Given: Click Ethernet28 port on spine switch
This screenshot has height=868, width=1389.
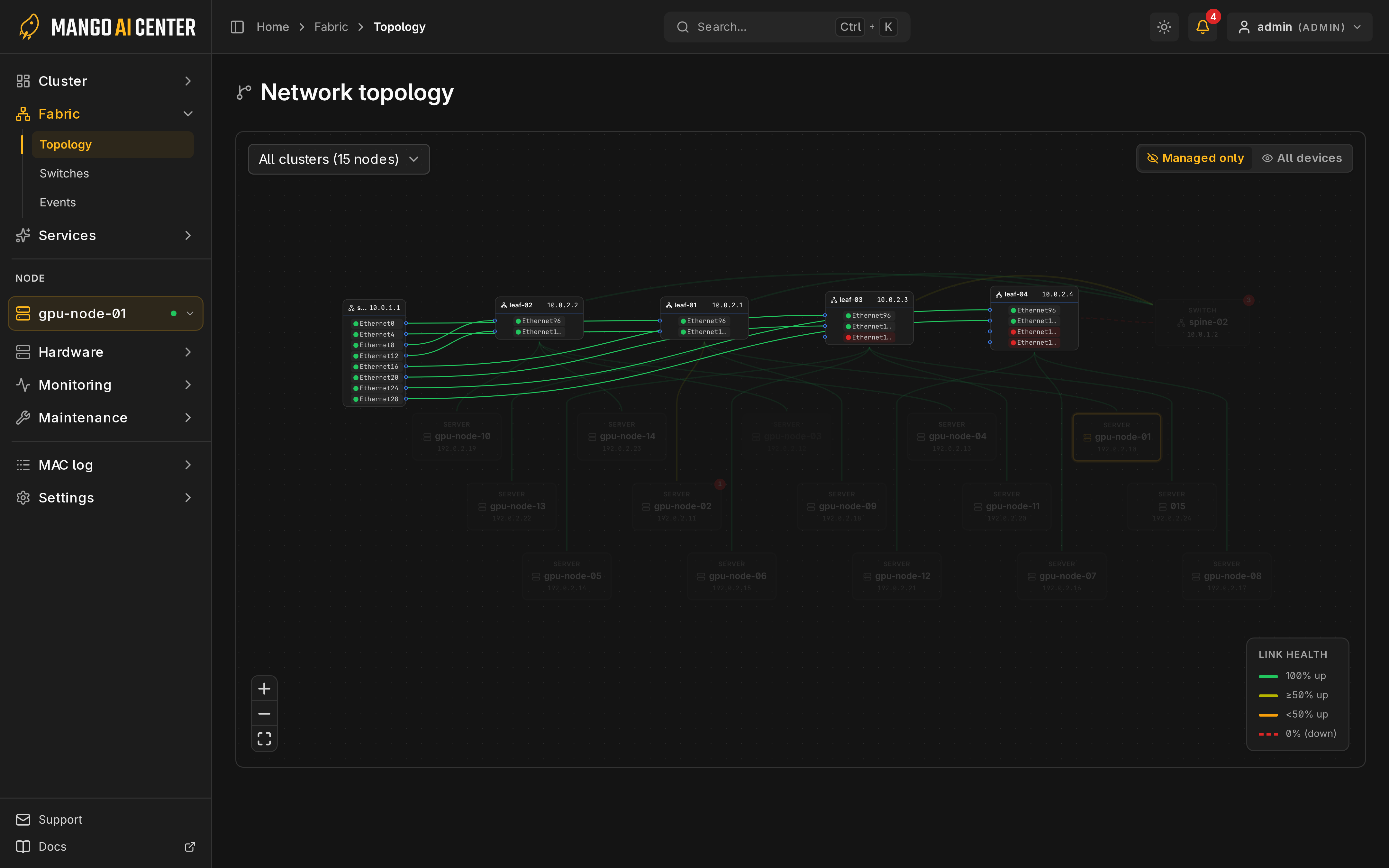Looking at the screenshot, I should (x=377, y=399).
